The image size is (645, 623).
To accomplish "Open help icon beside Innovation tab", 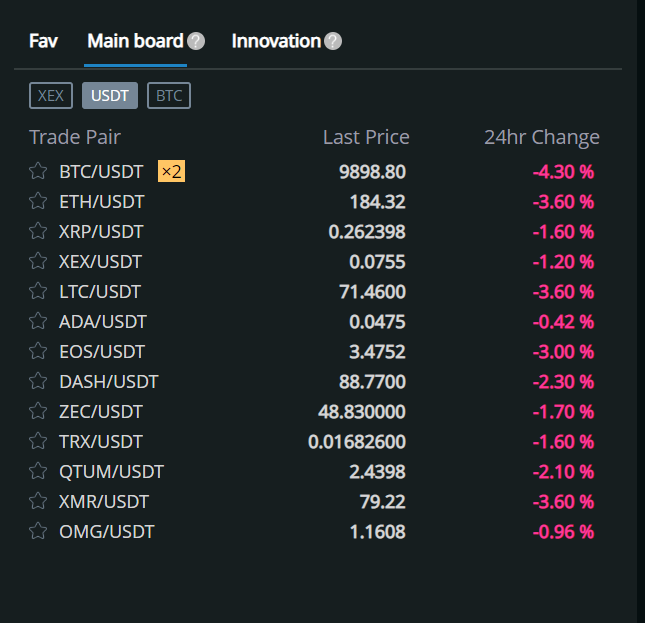I will coord(333,41).
